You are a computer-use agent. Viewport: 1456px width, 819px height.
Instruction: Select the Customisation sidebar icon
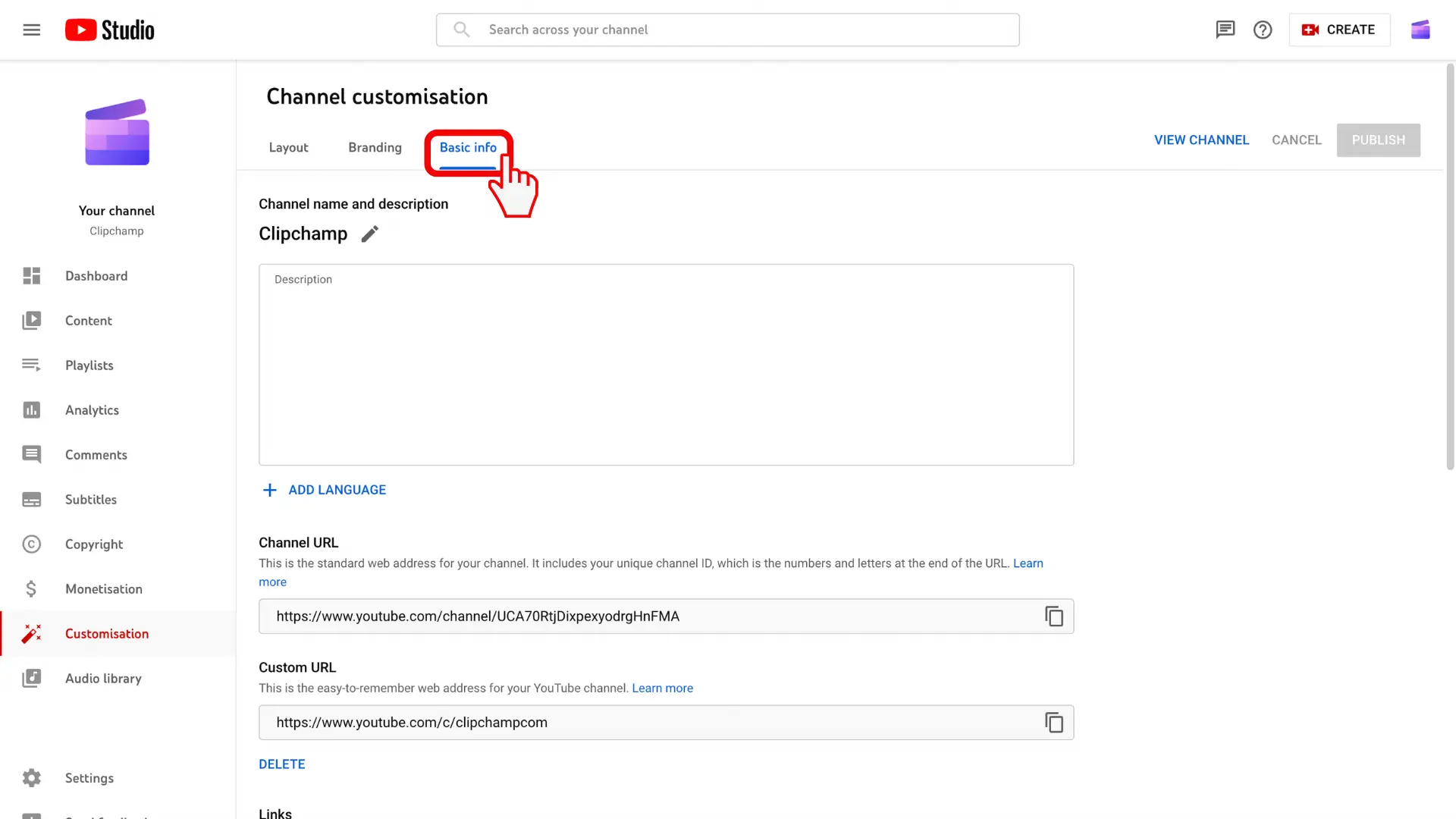(31, 633)
